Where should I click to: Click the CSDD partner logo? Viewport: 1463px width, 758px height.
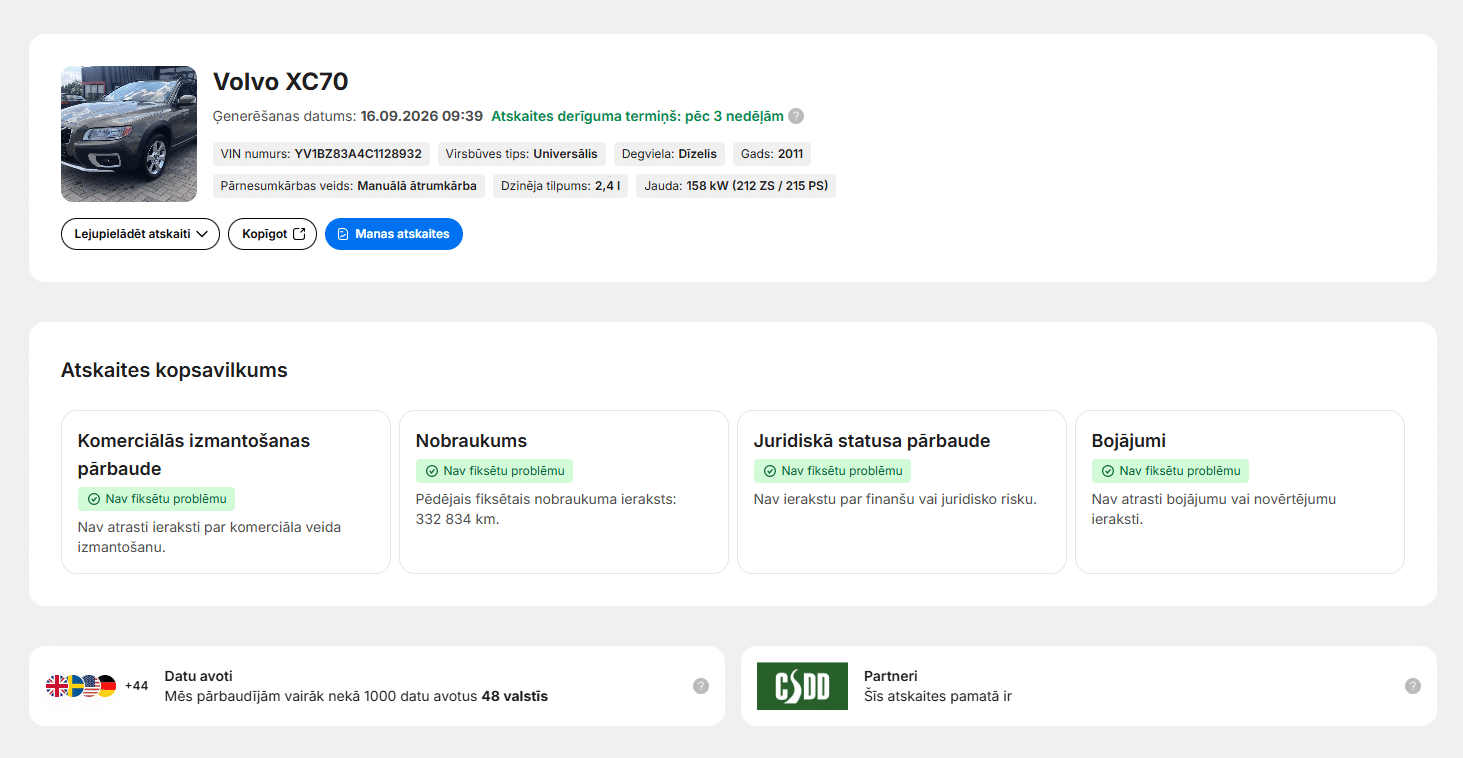click(802, 686)
